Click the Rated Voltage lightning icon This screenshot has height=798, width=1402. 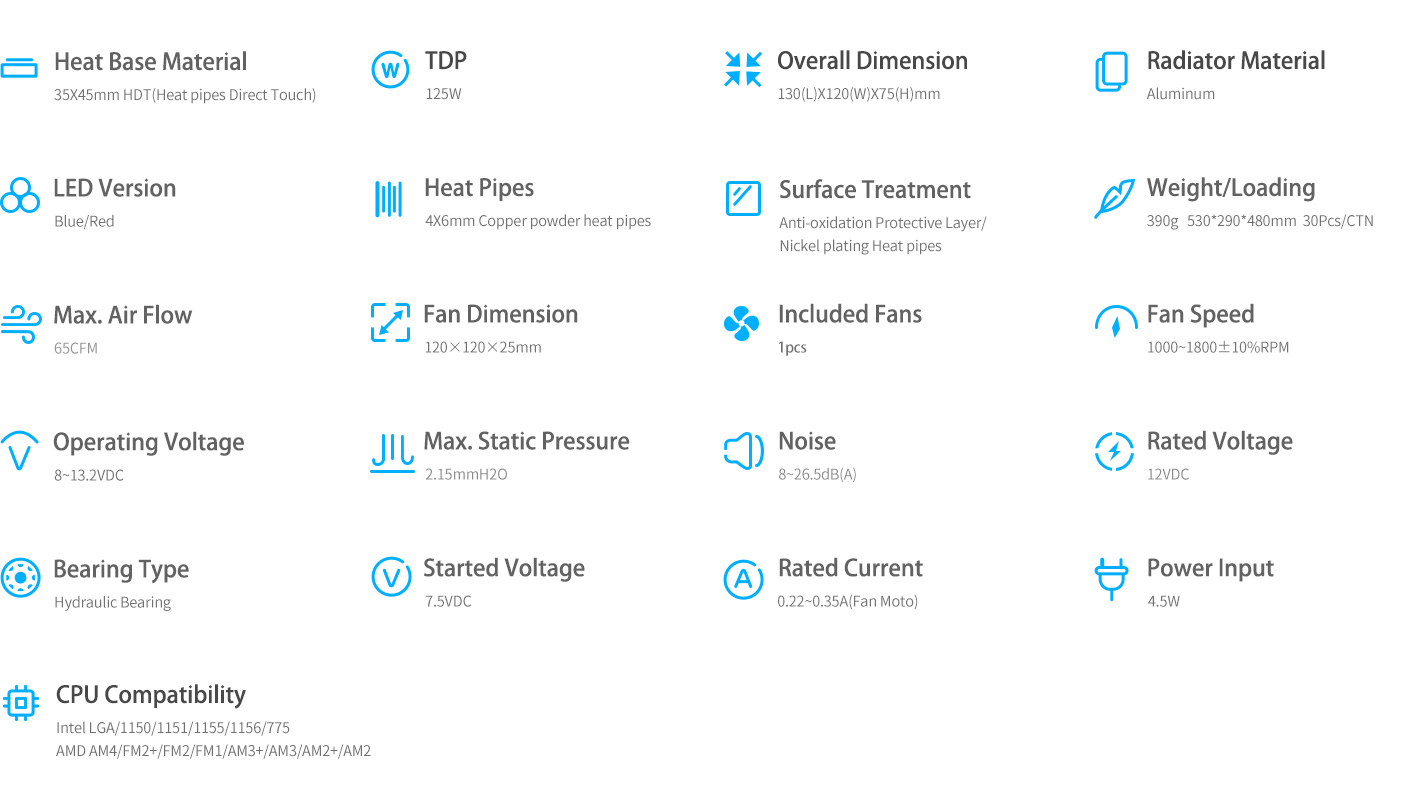pyautogui.click(x=1114, y=451)
